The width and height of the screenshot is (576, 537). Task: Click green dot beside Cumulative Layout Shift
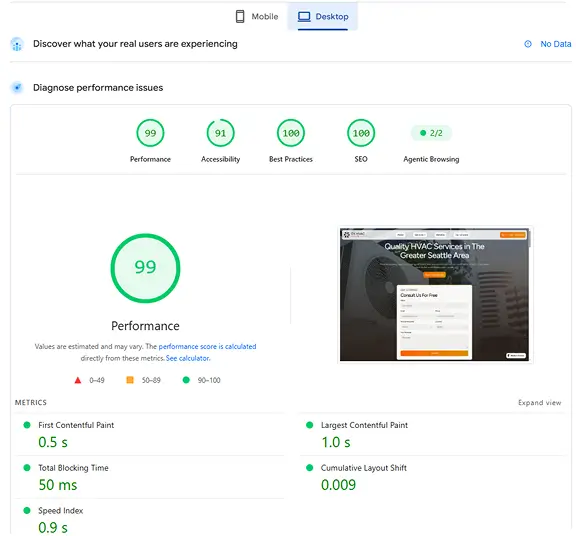[310, 468]
